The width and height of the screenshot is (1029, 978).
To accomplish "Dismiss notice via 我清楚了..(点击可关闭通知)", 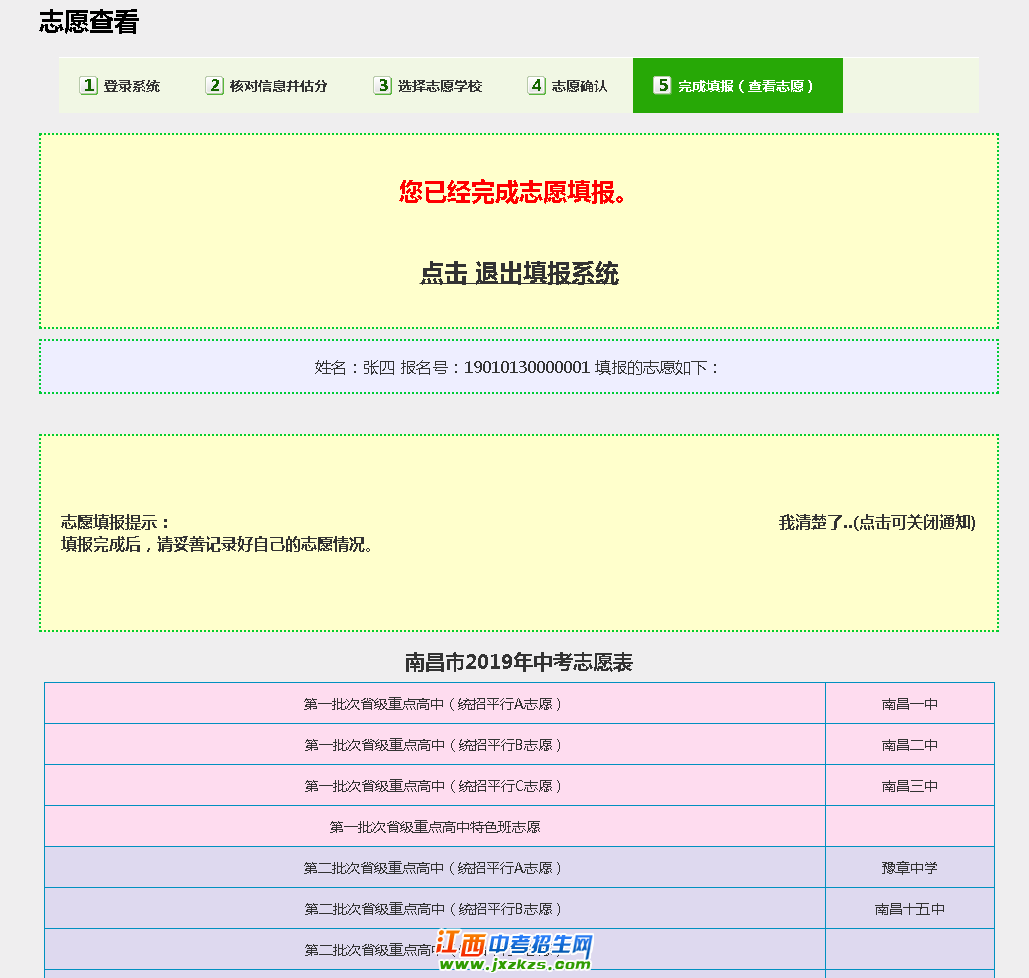I will [x=877, y=522].
